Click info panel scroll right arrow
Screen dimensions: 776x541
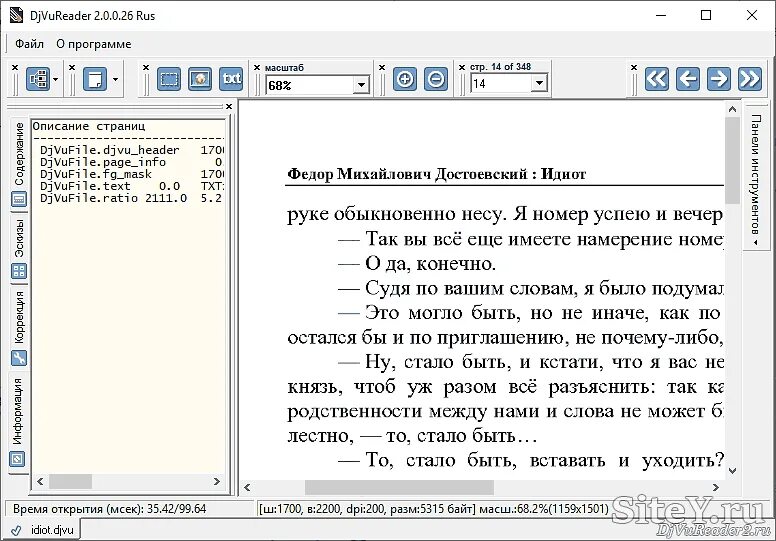point(216,481)
